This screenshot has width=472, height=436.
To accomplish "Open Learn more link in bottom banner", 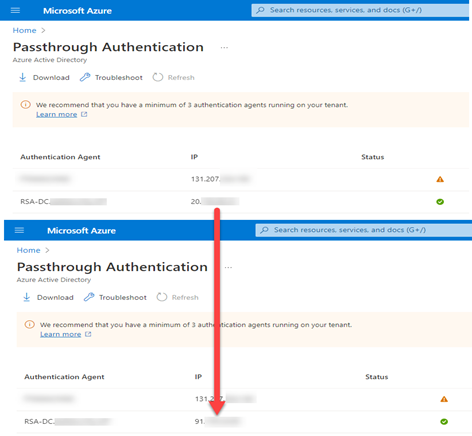I will 61,334.
